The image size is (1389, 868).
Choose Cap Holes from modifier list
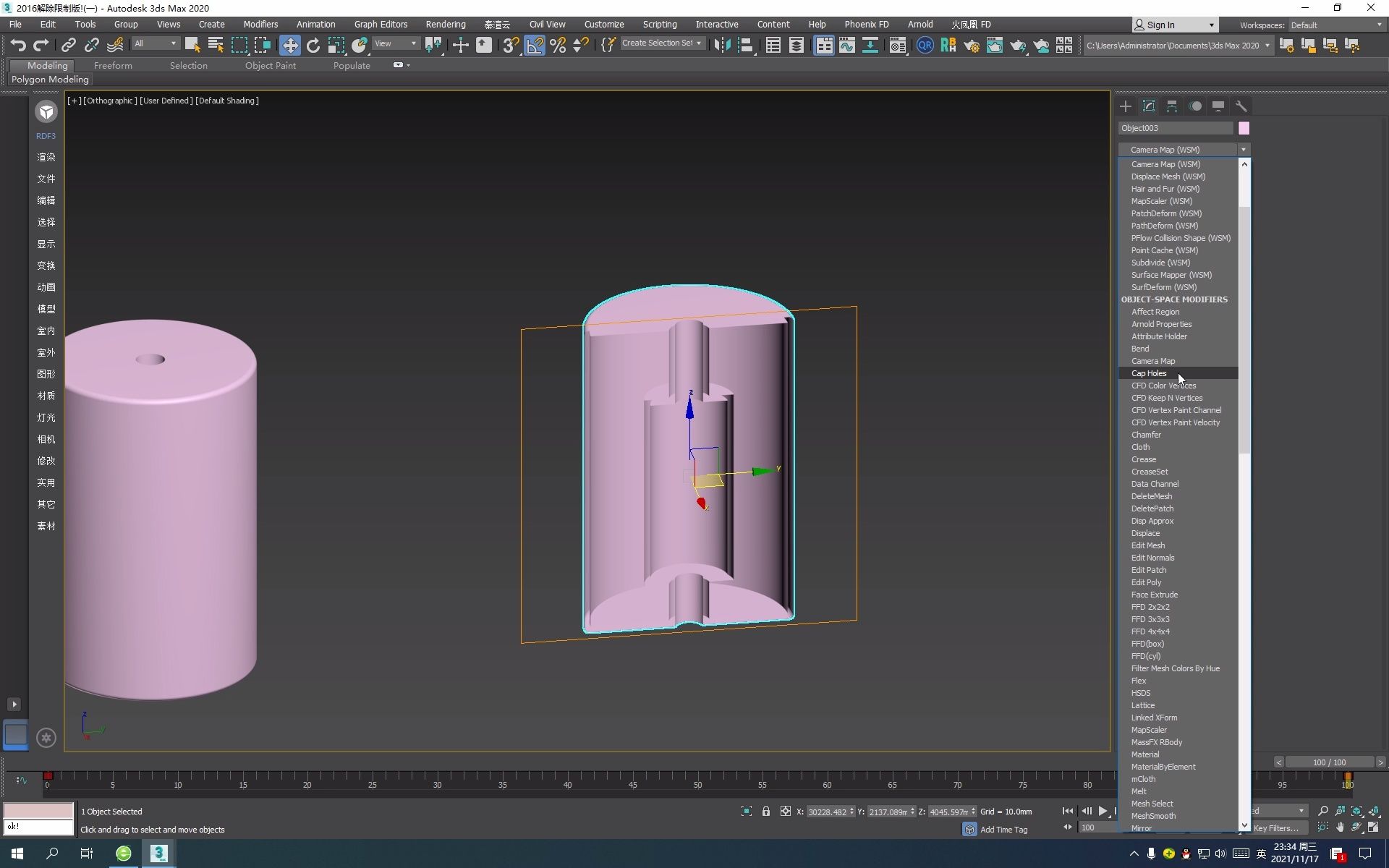(x=1149, y=373)
